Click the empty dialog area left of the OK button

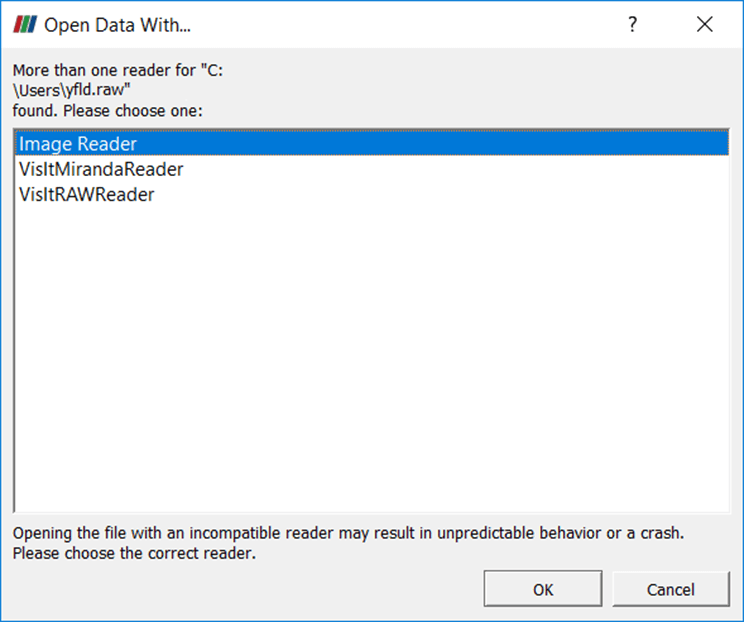coord(247,589)
